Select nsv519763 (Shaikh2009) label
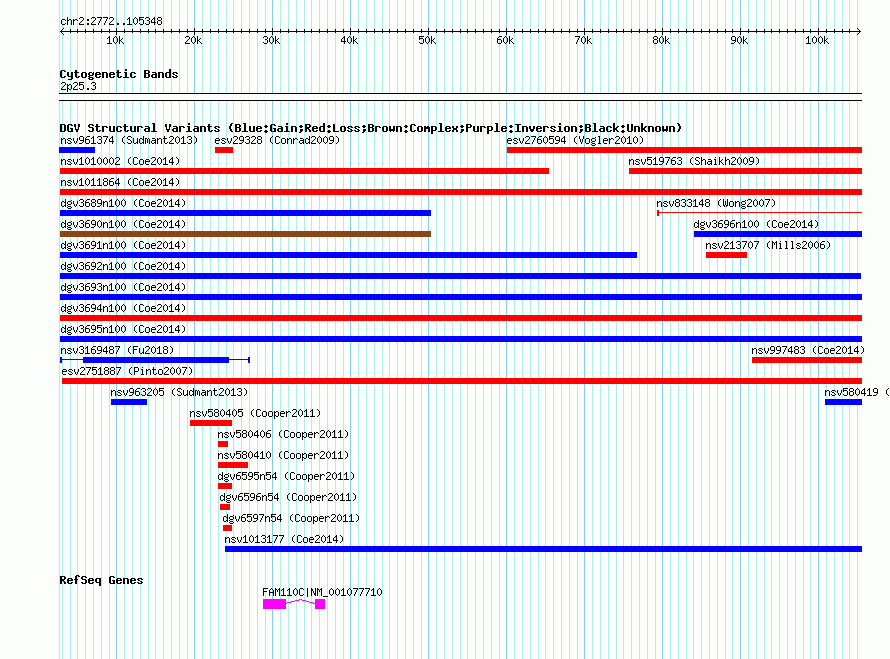Image resolution: width=890 pixels, height=659 pixels. (x=694, y=161)
